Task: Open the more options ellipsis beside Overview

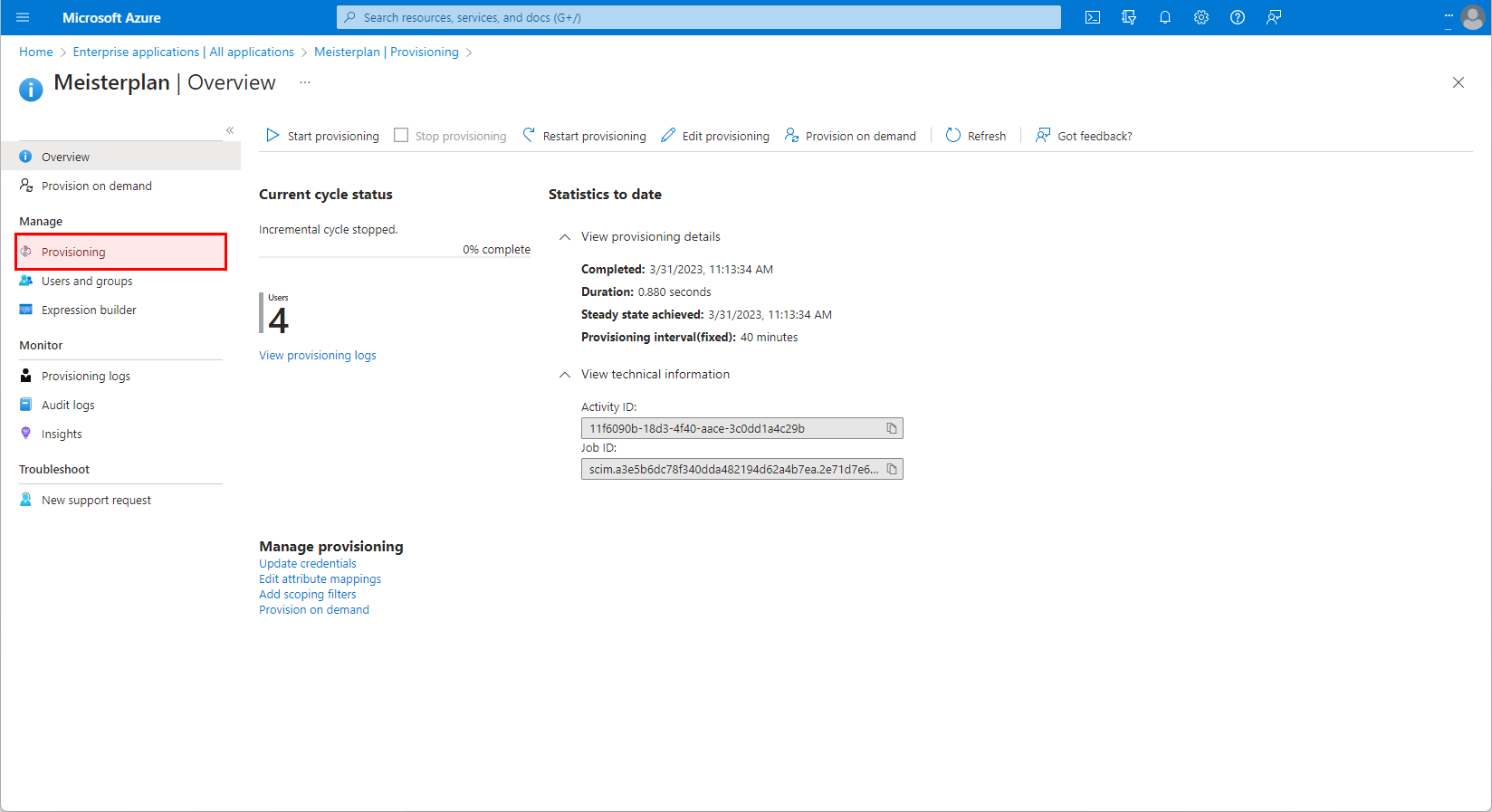Action: (305, 82)
